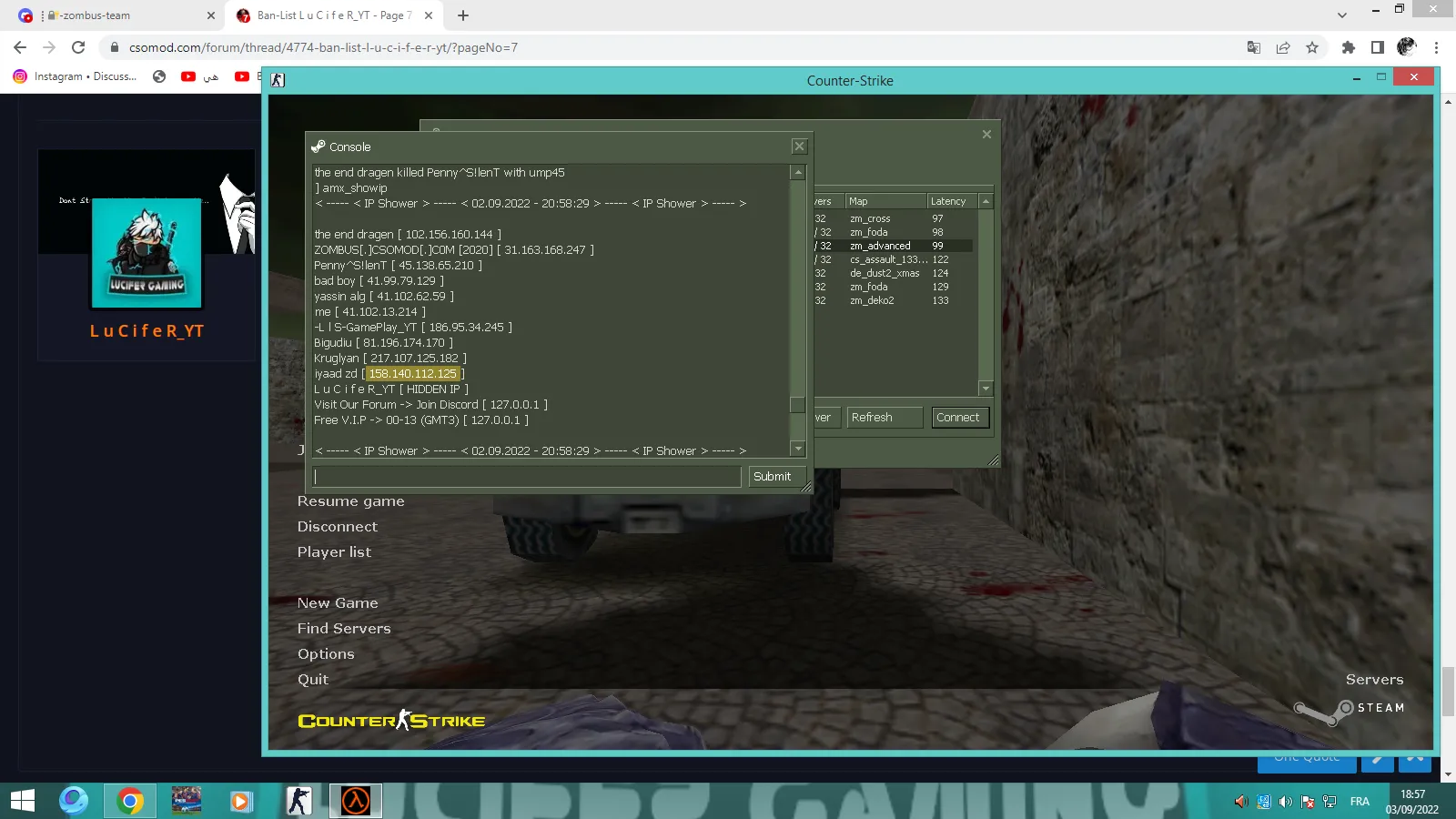Select the zm_deko2 server row

[x=895, y=300]
